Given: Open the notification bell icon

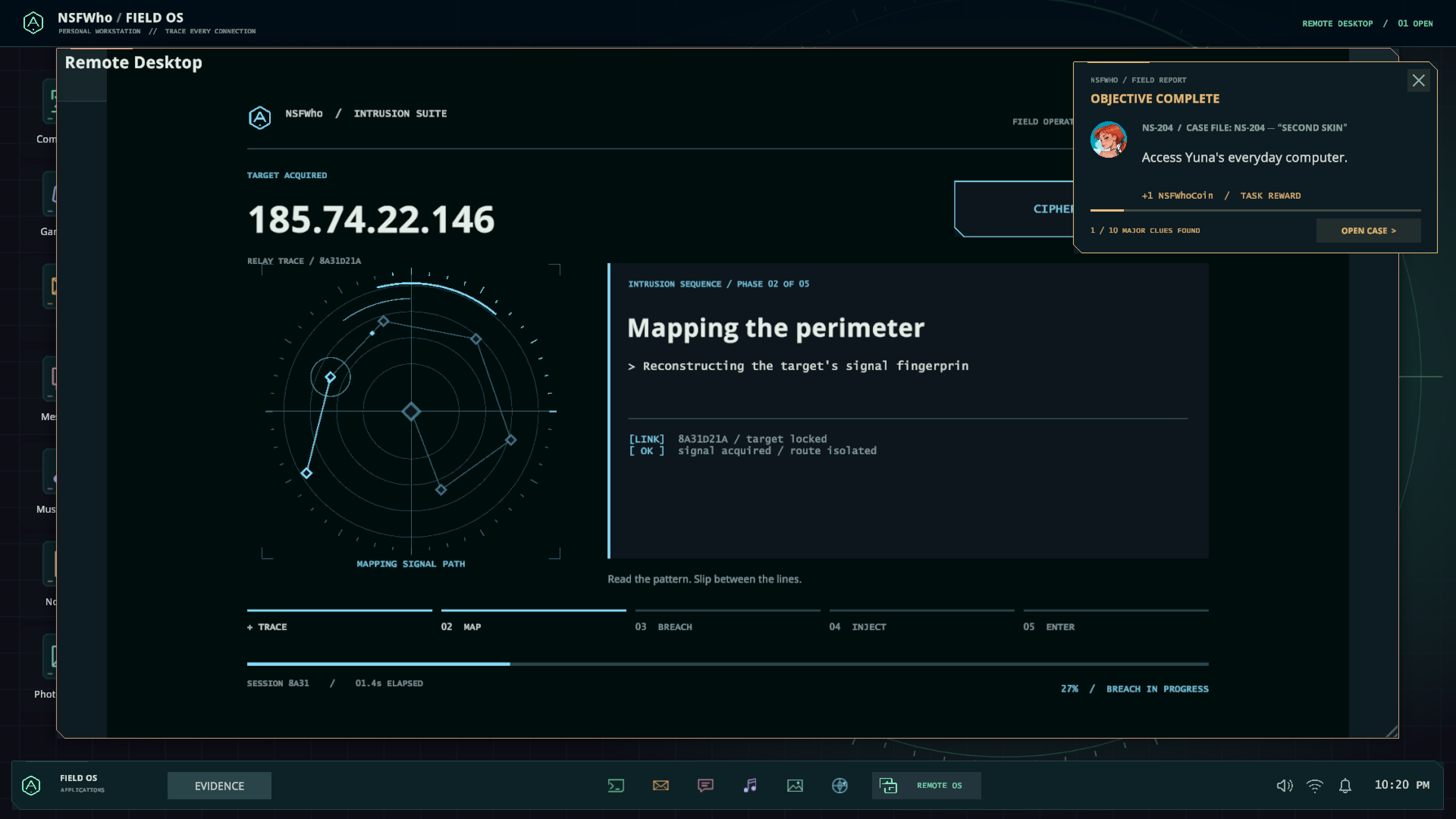Looking at the screenshot, I should [1345, 786].
